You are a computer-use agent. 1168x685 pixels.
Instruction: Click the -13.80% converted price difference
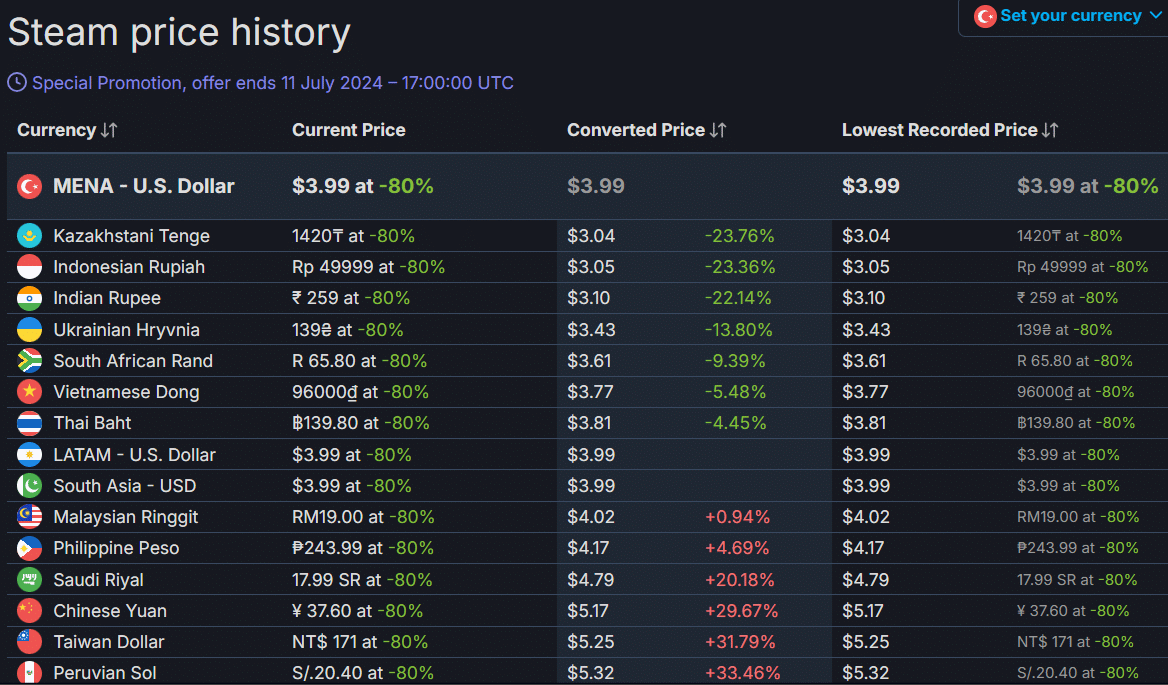coord(739,330)
